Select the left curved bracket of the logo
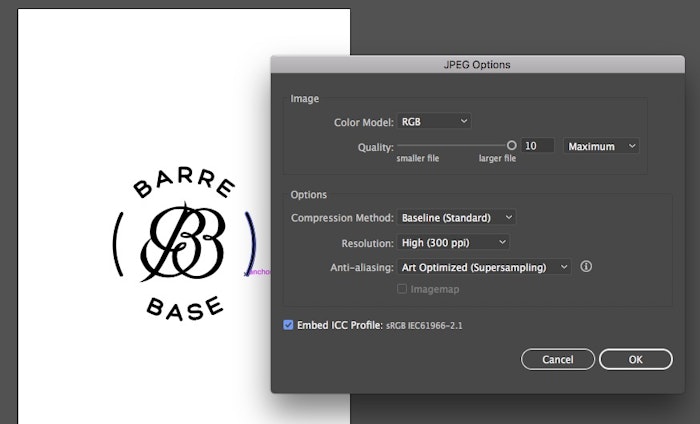Image resolution: width=700 pixels, height=424 pixels. pos(119,243)
